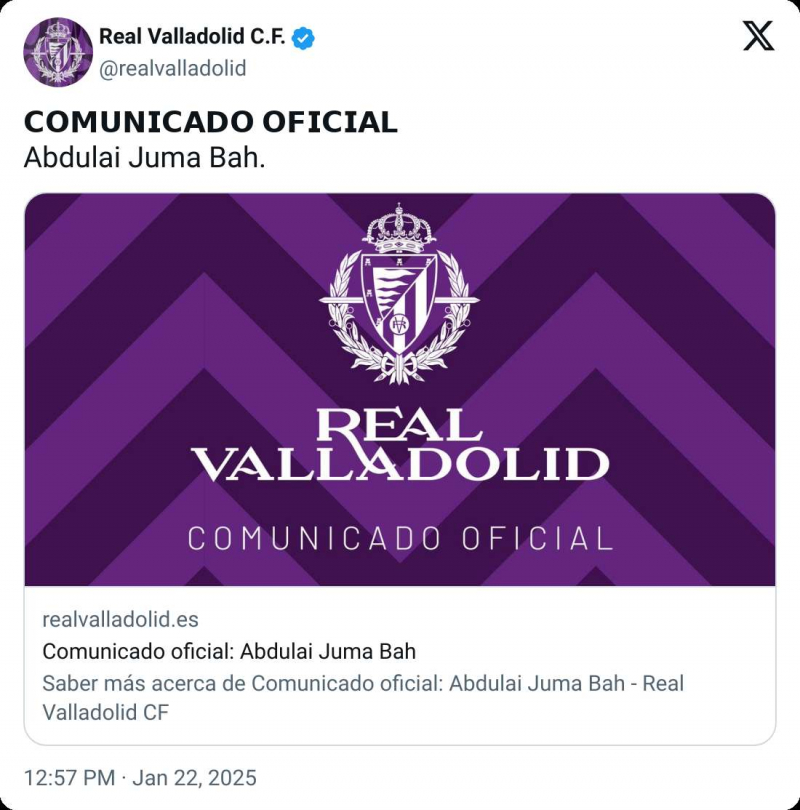Click the spaced COMUNICADO OFICIAL banner caption
The height and width of the screenshot is (810, 800).
399,539
